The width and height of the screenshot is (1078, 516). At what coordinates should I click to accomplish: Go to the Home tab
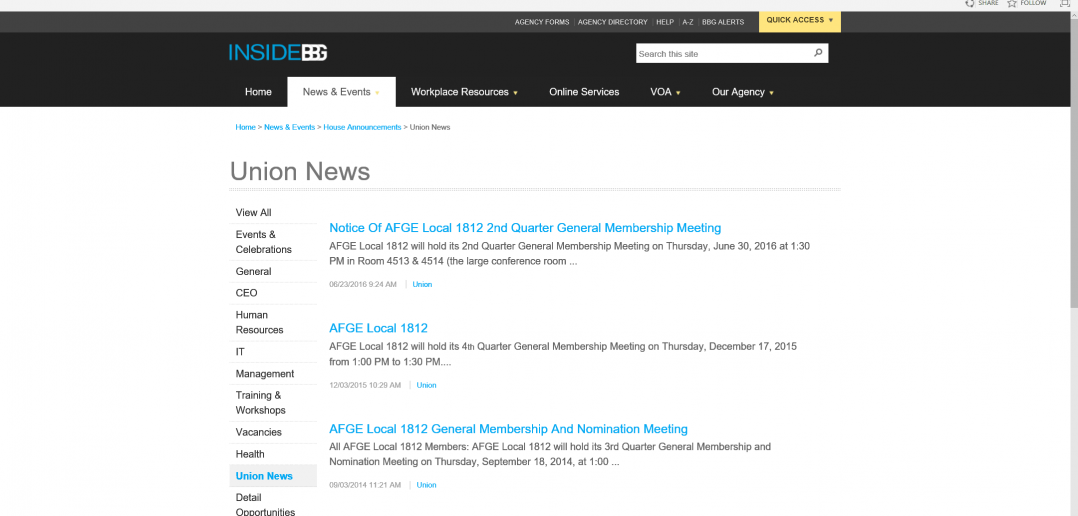pos(258,92)
